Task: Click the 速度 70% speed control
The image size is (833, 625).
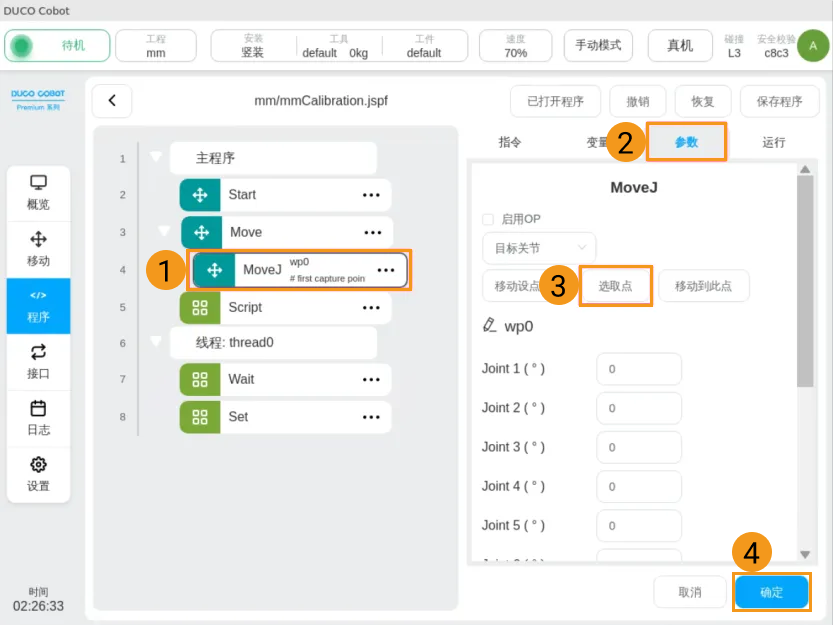Action: (x=516, y=46)
